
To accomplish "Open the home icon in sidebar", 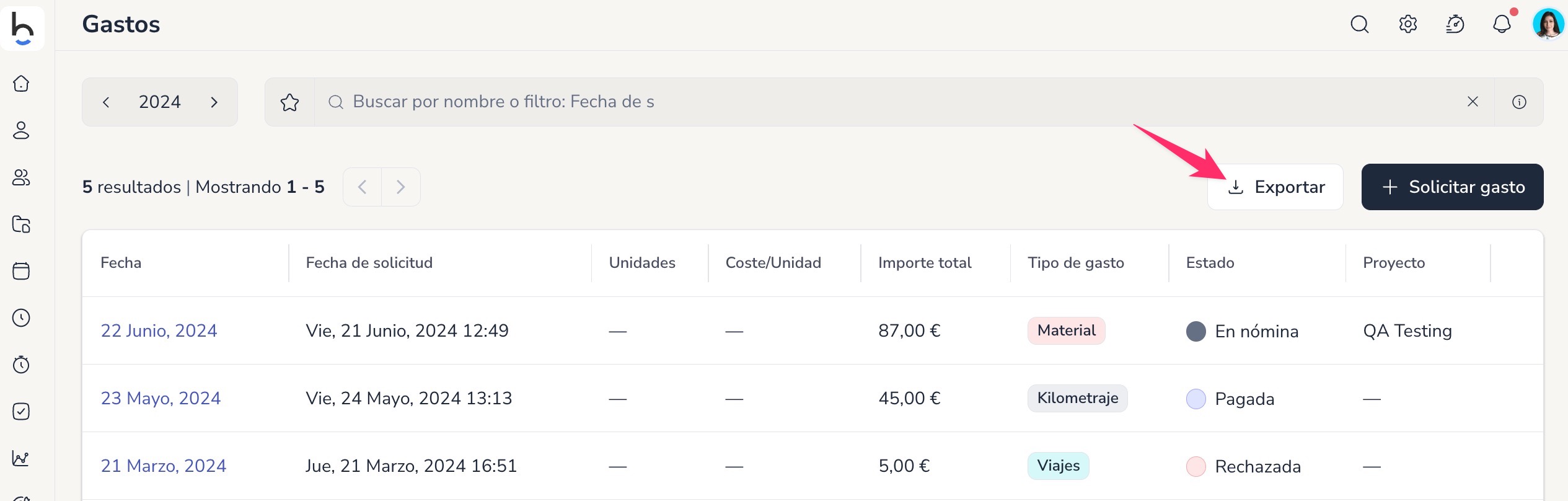I will coord(21,84).
